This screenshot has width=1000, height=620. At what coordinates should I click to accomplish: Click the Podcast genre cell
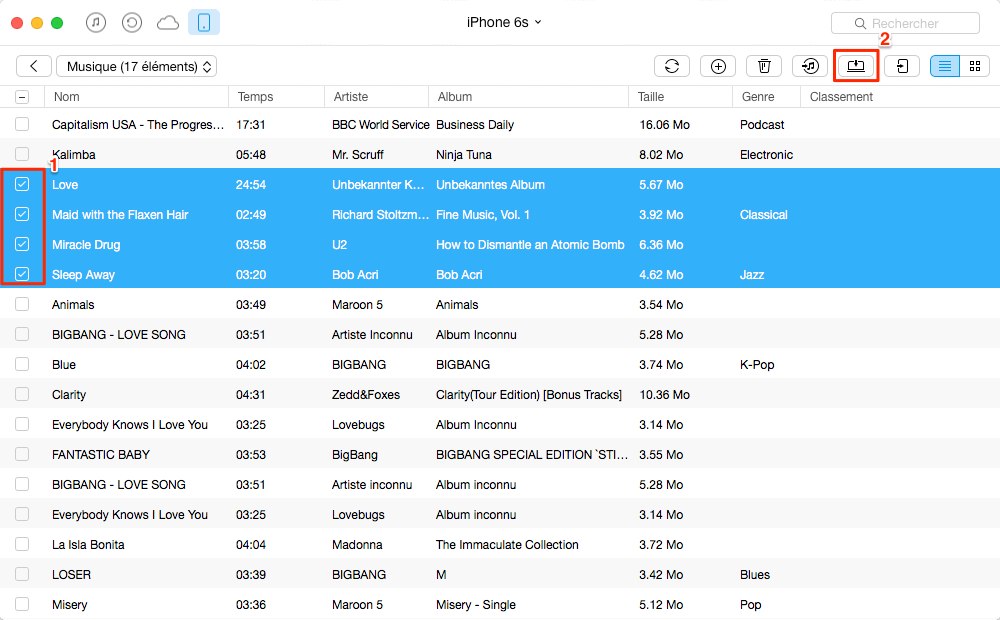(762, 125)
